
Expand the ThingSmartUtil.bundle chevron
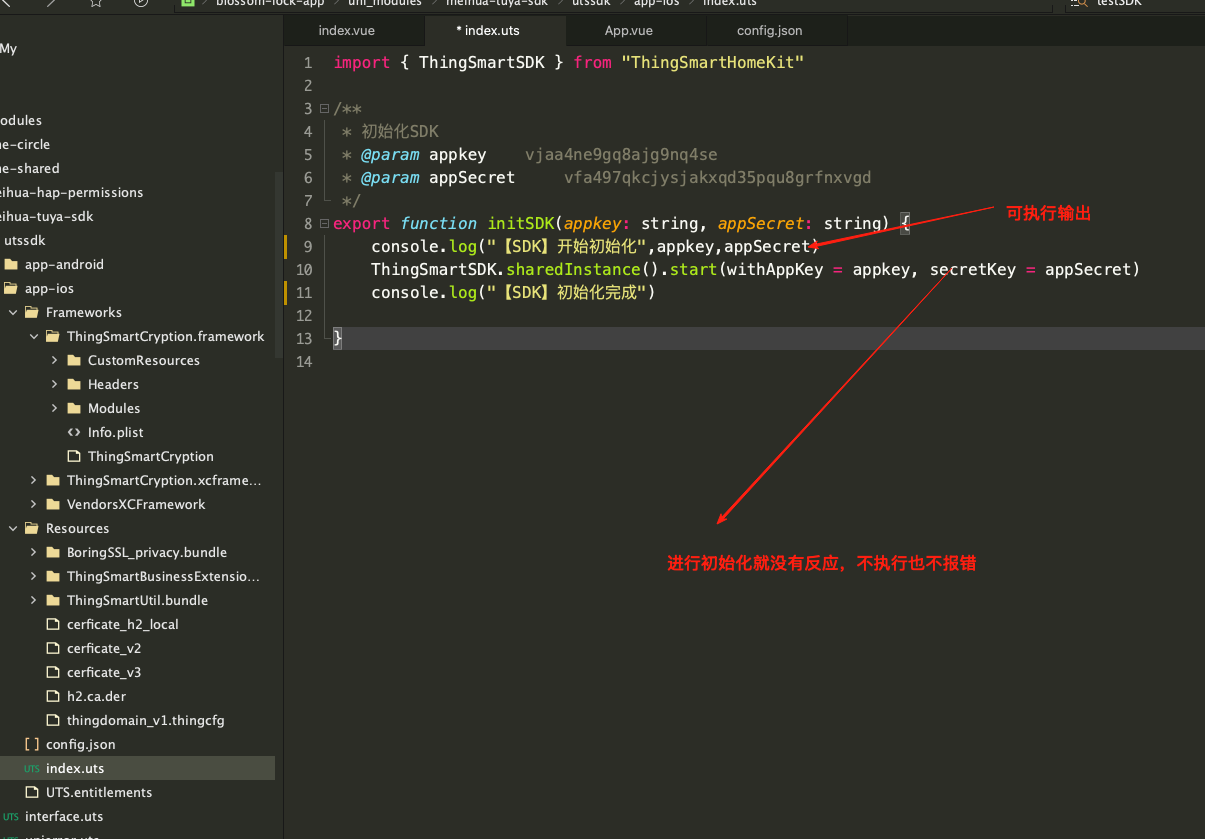[34, 601]
